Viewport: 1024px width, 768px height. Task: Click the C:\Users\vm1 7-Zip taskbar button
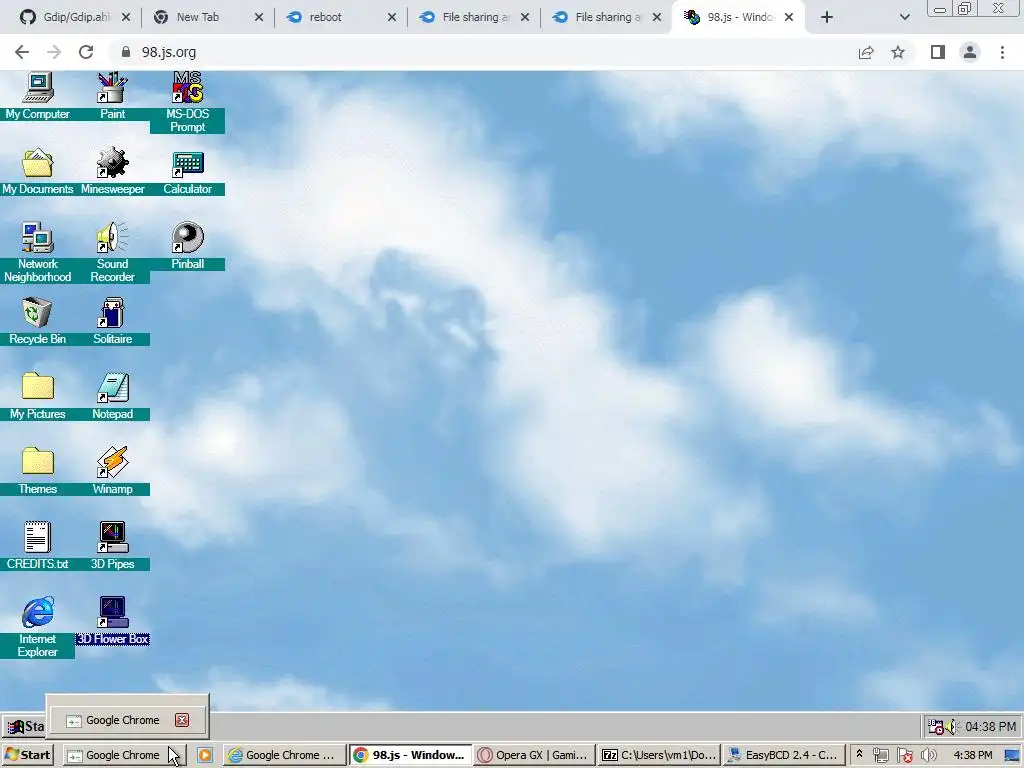click(660, 755)
